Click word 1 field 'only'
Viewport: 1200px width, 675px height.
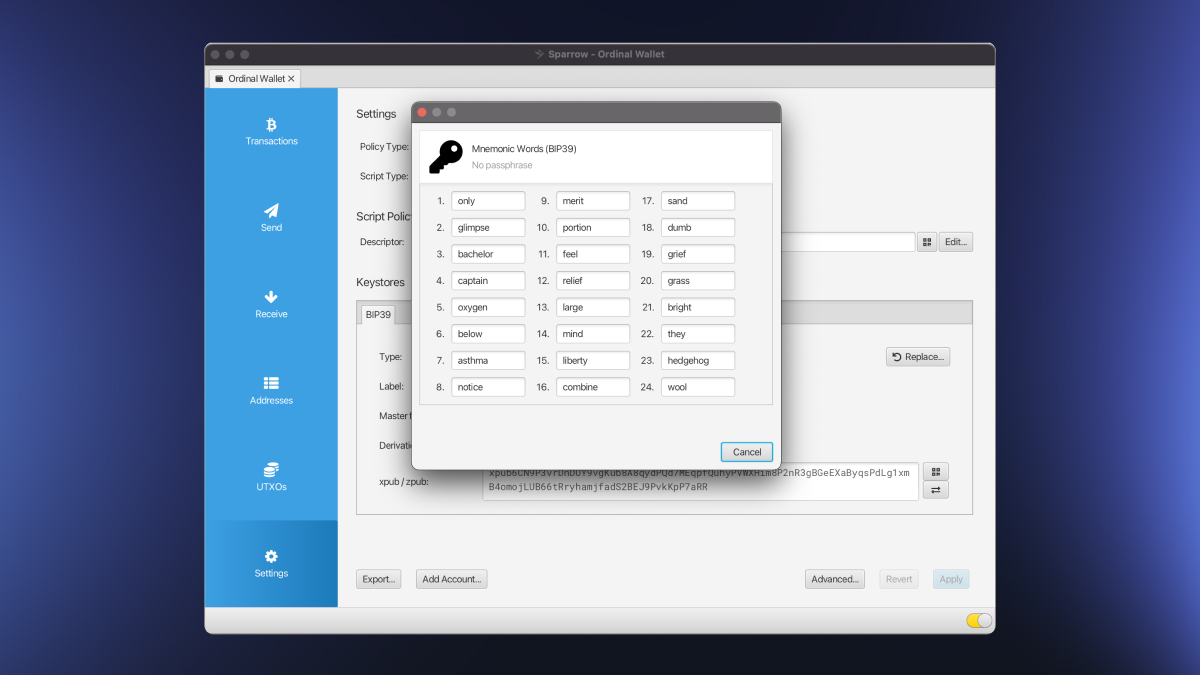[488, 201]
